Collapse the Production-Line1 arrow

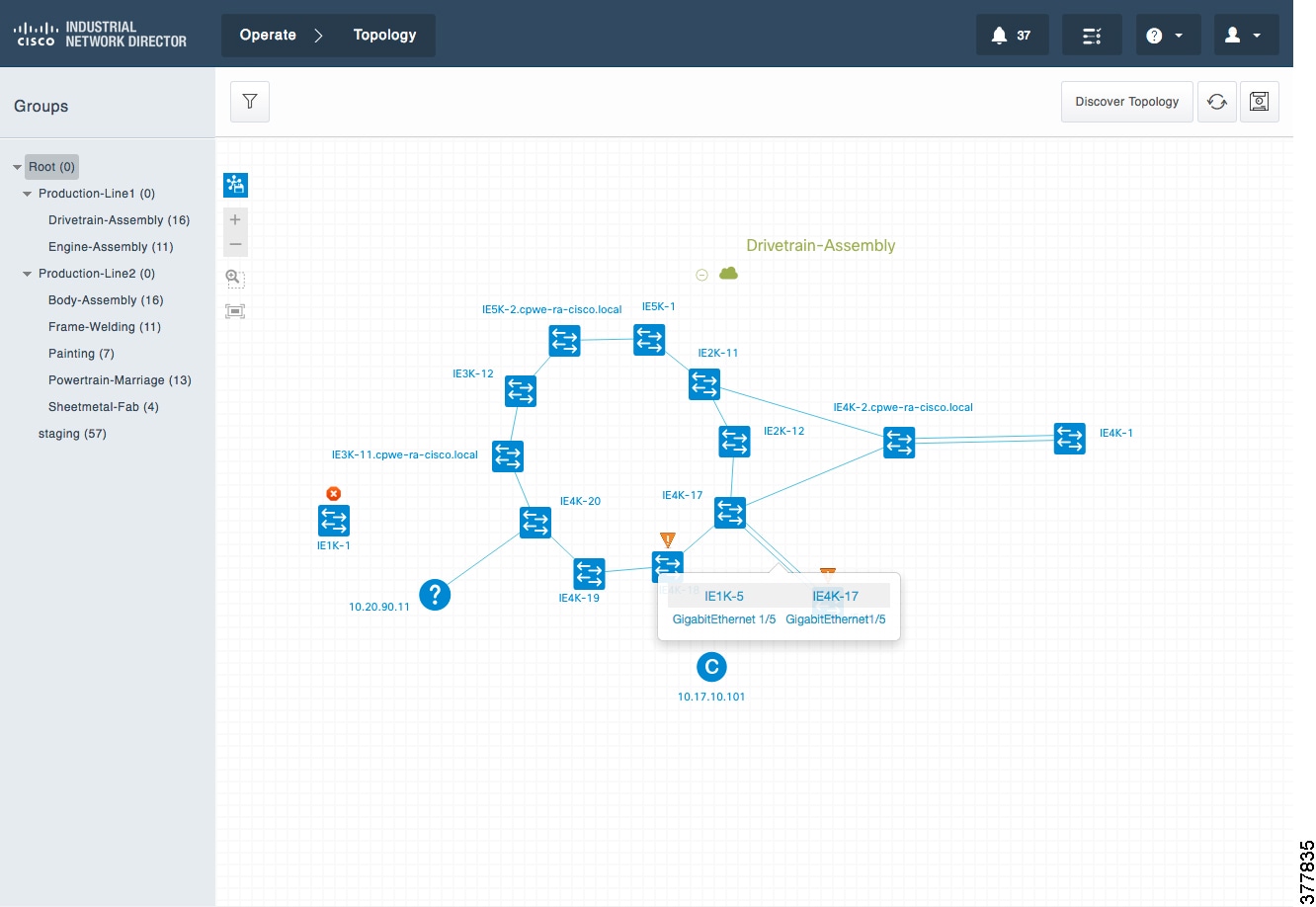[28, 194]
